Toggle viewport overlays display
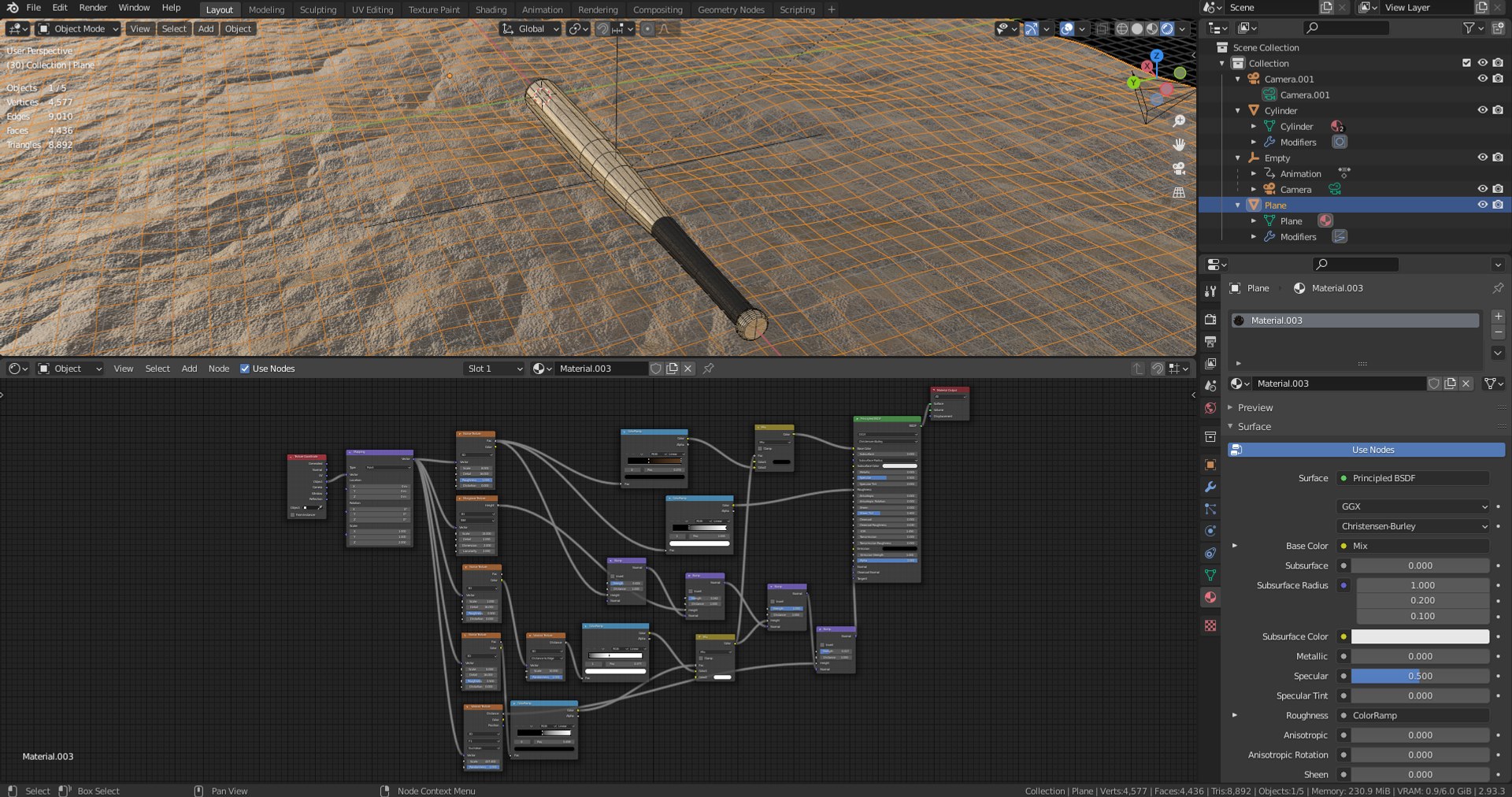1512x797 pixels. click(1066, 28)
